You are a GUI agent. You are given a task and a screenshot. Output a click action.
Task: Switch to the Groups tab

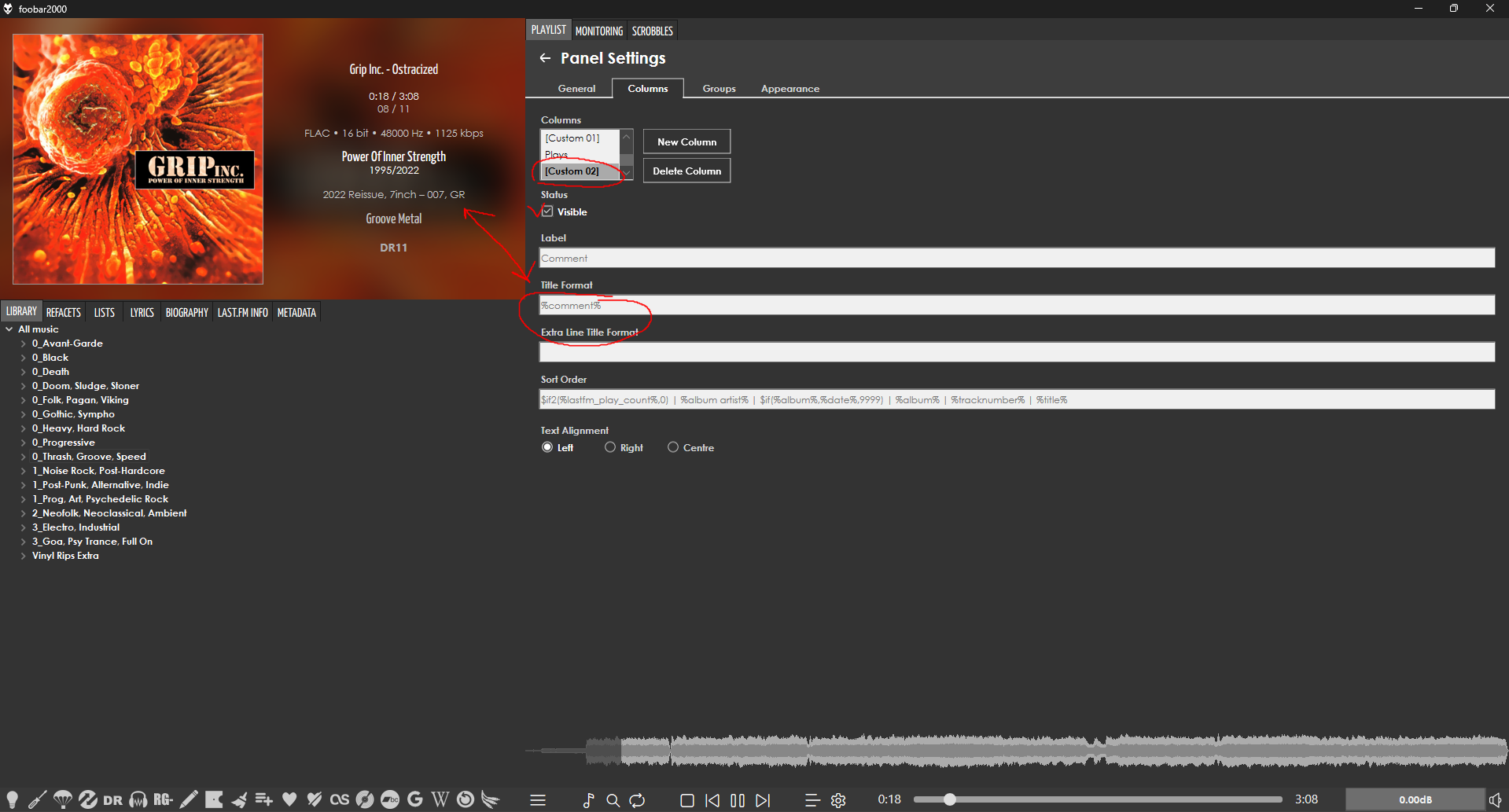click(719, 89)
